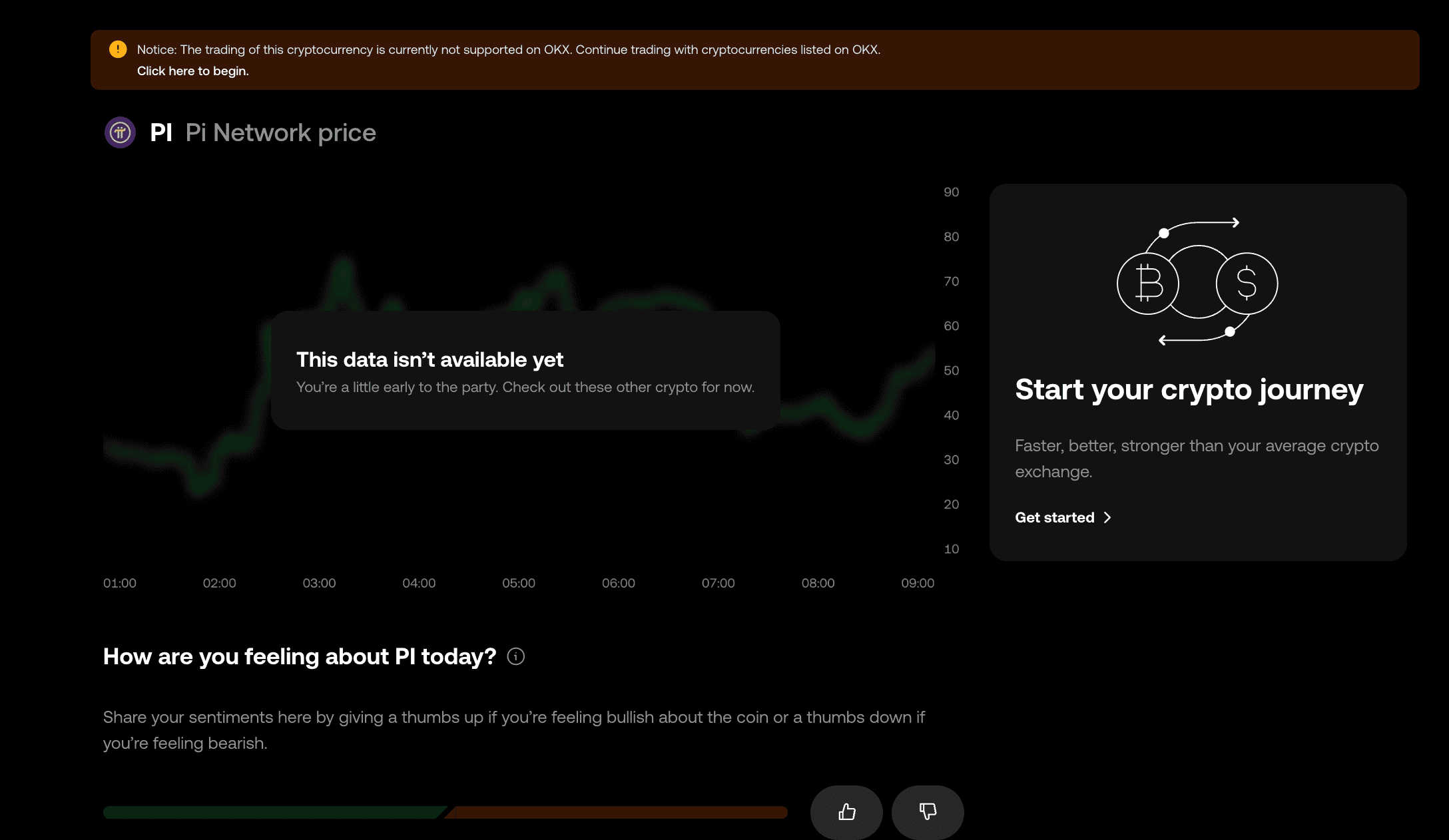The width and height of the screenshot is (1449, 840).
Task: Click the 90 value on the price axis
Action: pos(951,192)
